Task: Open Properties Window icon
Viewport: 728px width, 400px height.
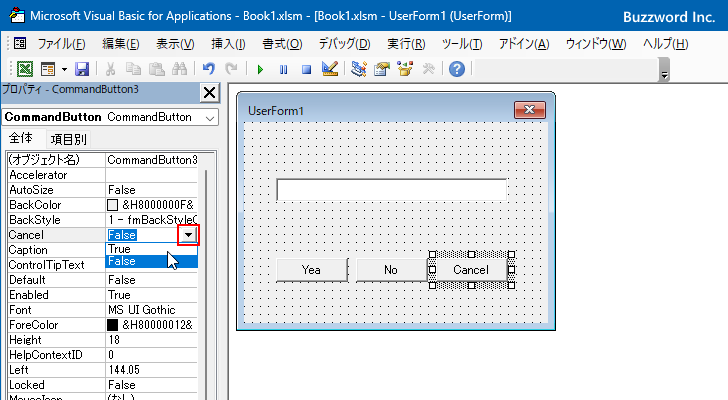Action: 382,69
